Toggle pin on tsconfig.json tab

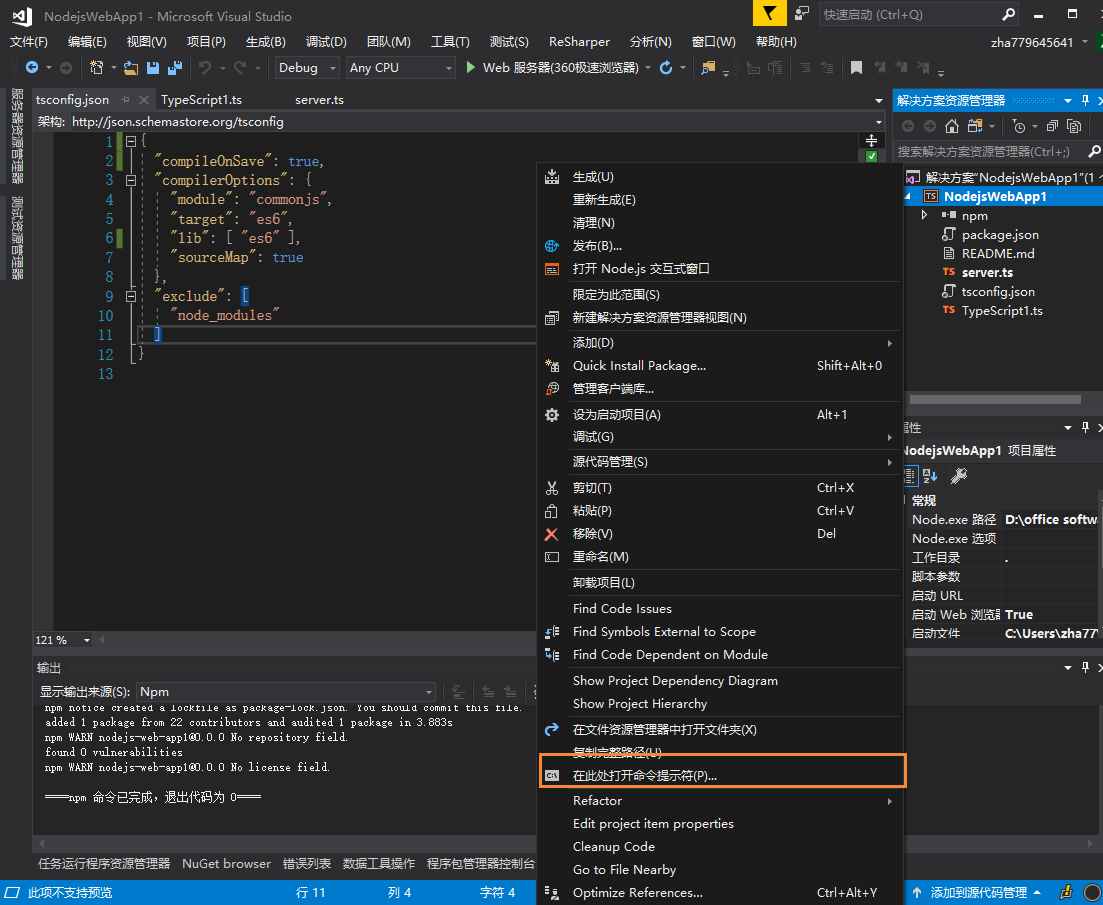pos(125,100)
